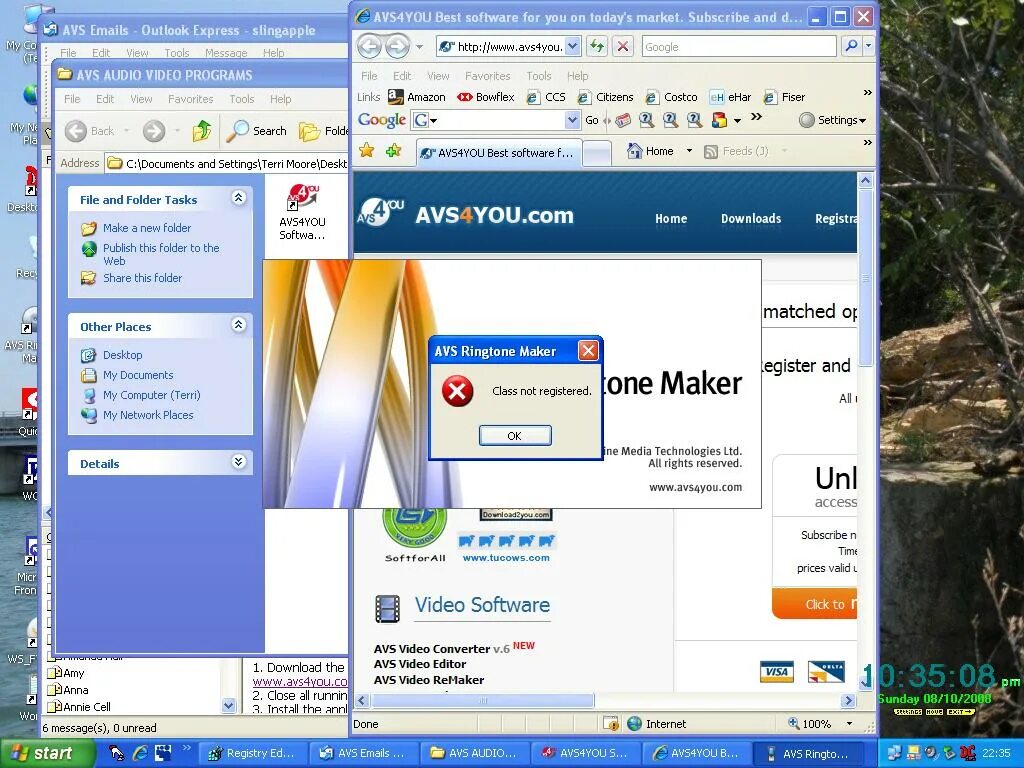Collapse the Other Places panel
The width and height of the screenshot is (1024, 768).
pos(239,325)
